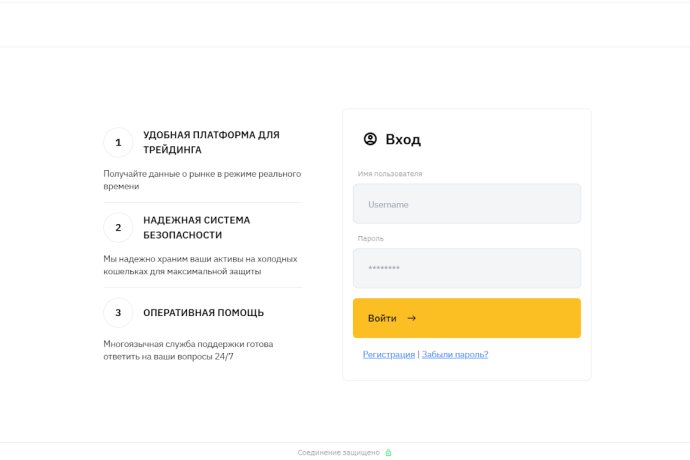Click the step 3 number circle
This screenshot has width=690, height=460.
click(x=118, y=313)
